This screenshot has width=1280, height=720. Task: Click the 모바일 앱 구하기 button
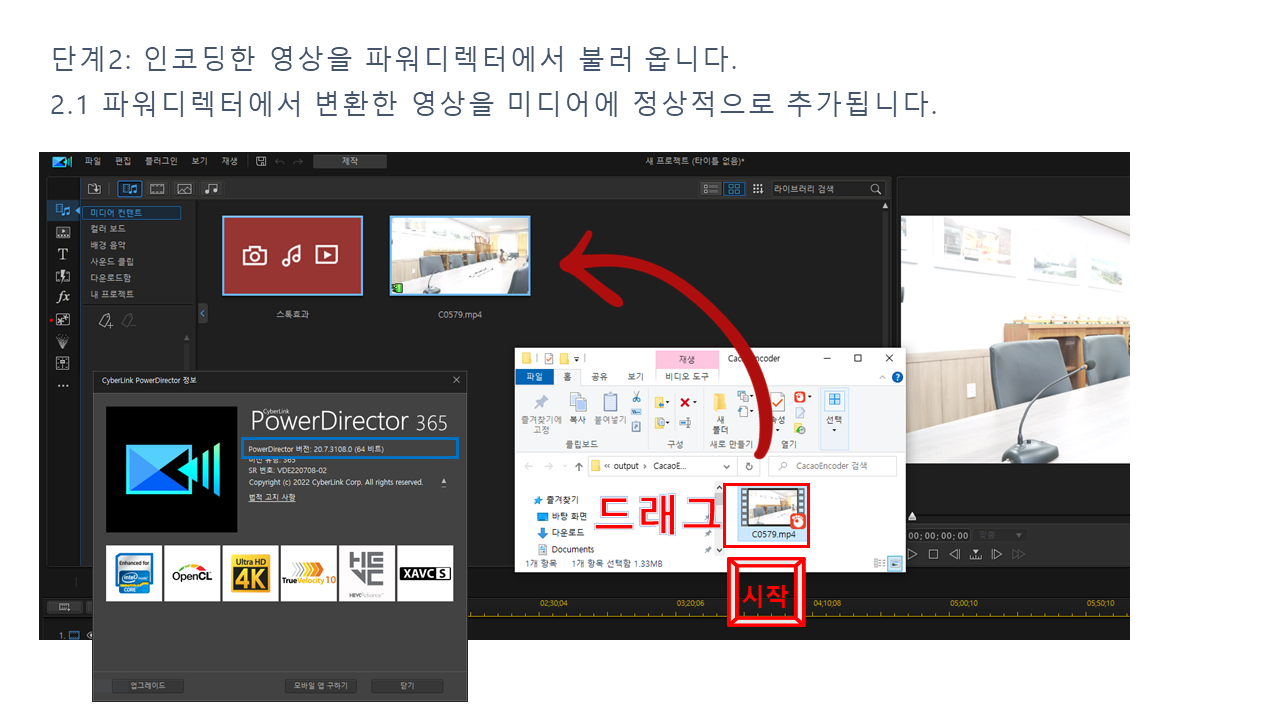pyautogui.click(x=321, y=686)
